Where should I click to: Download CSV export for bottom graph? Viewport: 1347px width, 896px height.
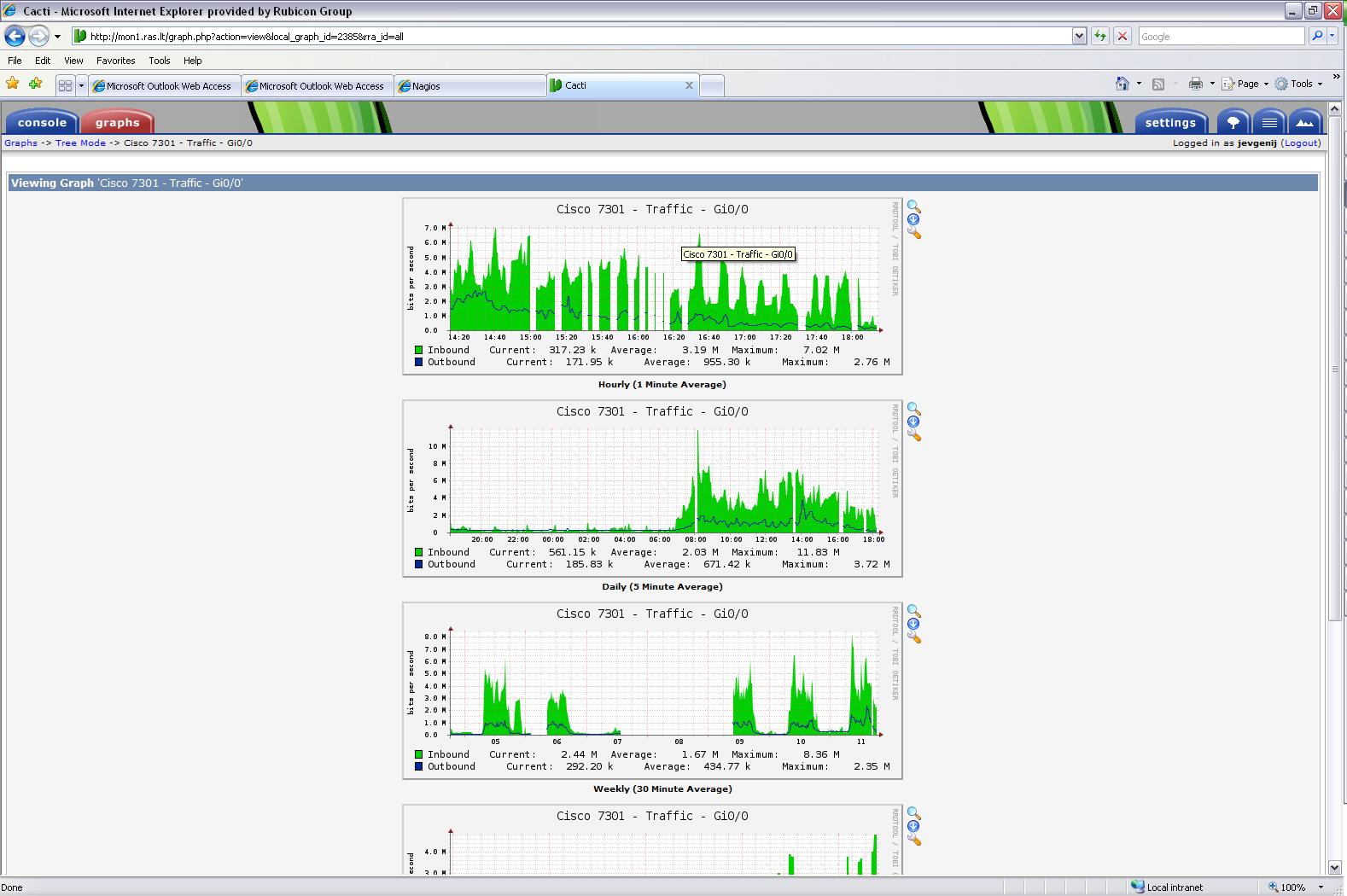tap(913, 826)
